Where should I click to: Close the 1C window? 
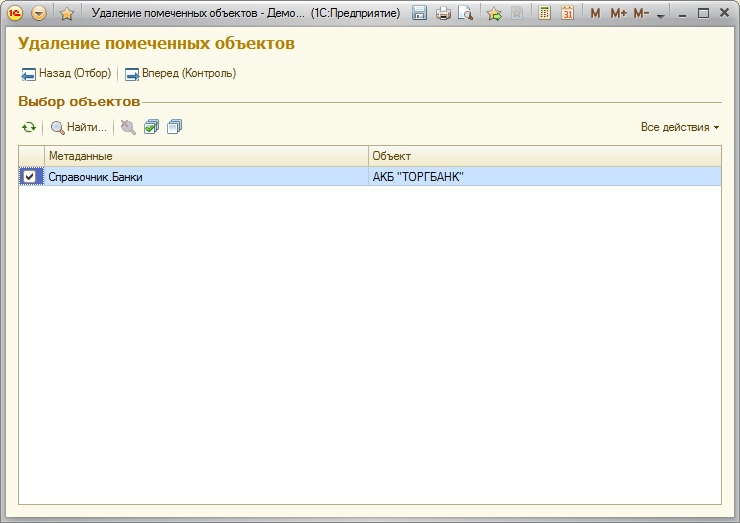coord(724,13)
